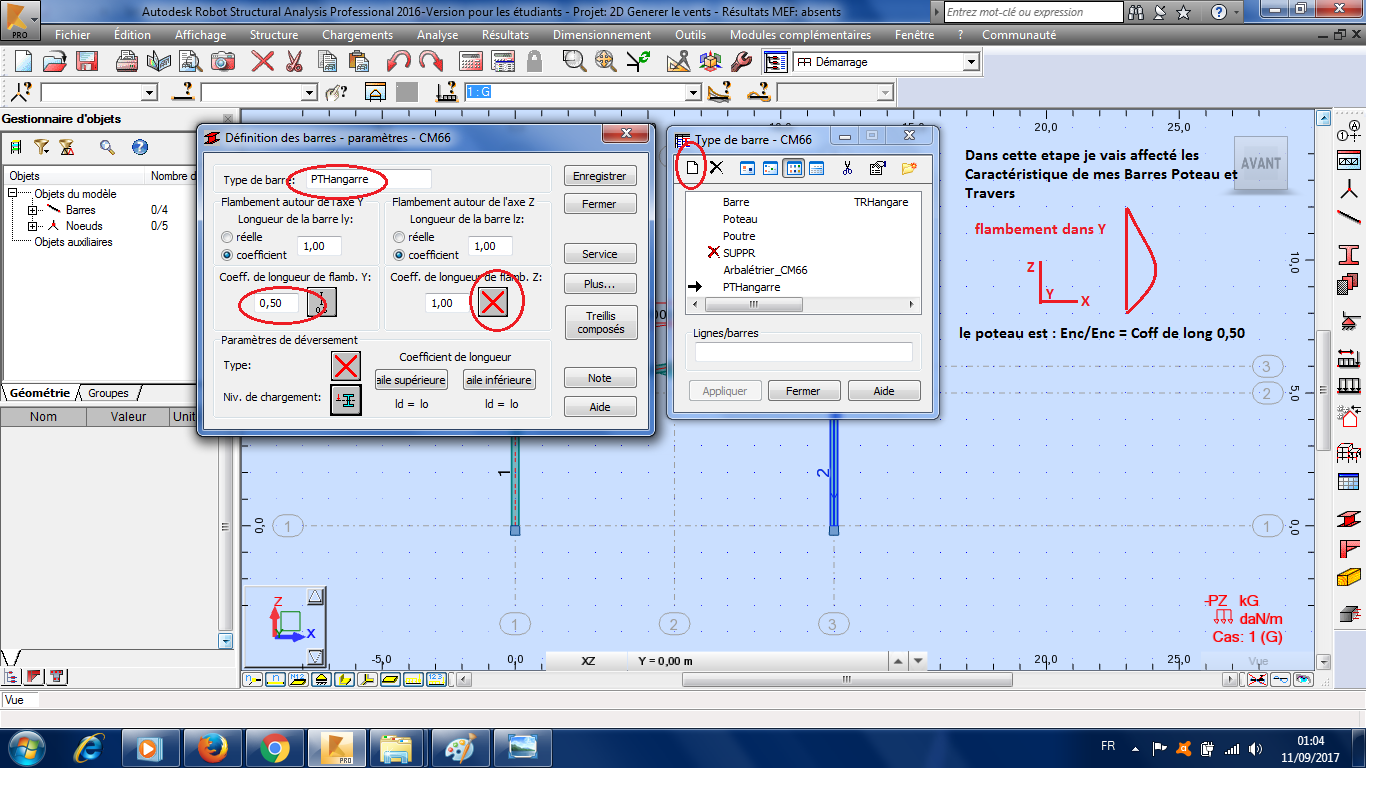Expand the Noeuds tree node
This screenshot has width=1398, height=792.
tap(33, 226)
